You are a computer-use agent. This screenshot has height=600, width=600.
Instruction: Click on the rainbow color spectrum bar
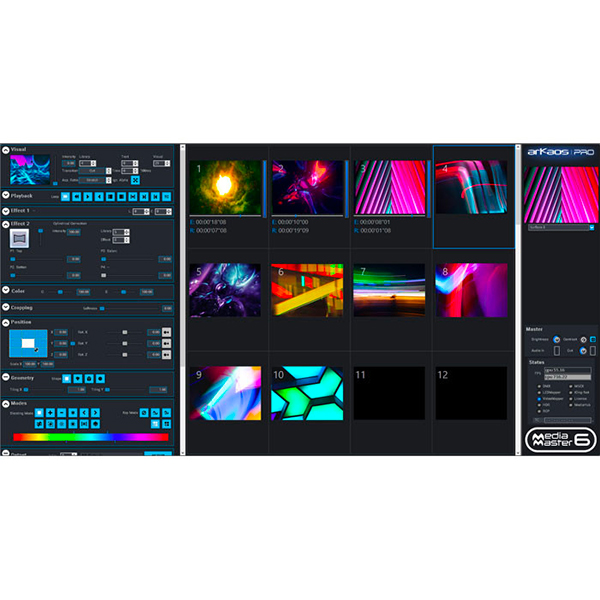(91, 437)
